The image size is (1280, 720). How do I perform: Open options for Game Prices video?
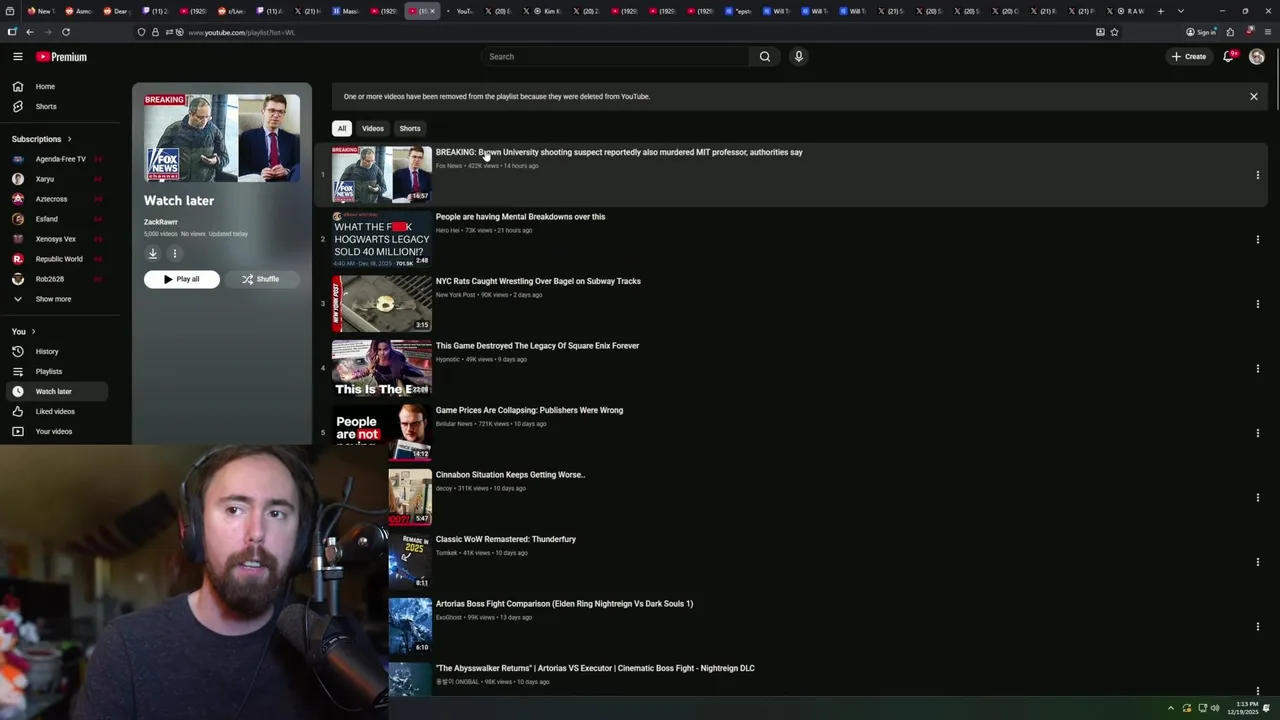1257,433
